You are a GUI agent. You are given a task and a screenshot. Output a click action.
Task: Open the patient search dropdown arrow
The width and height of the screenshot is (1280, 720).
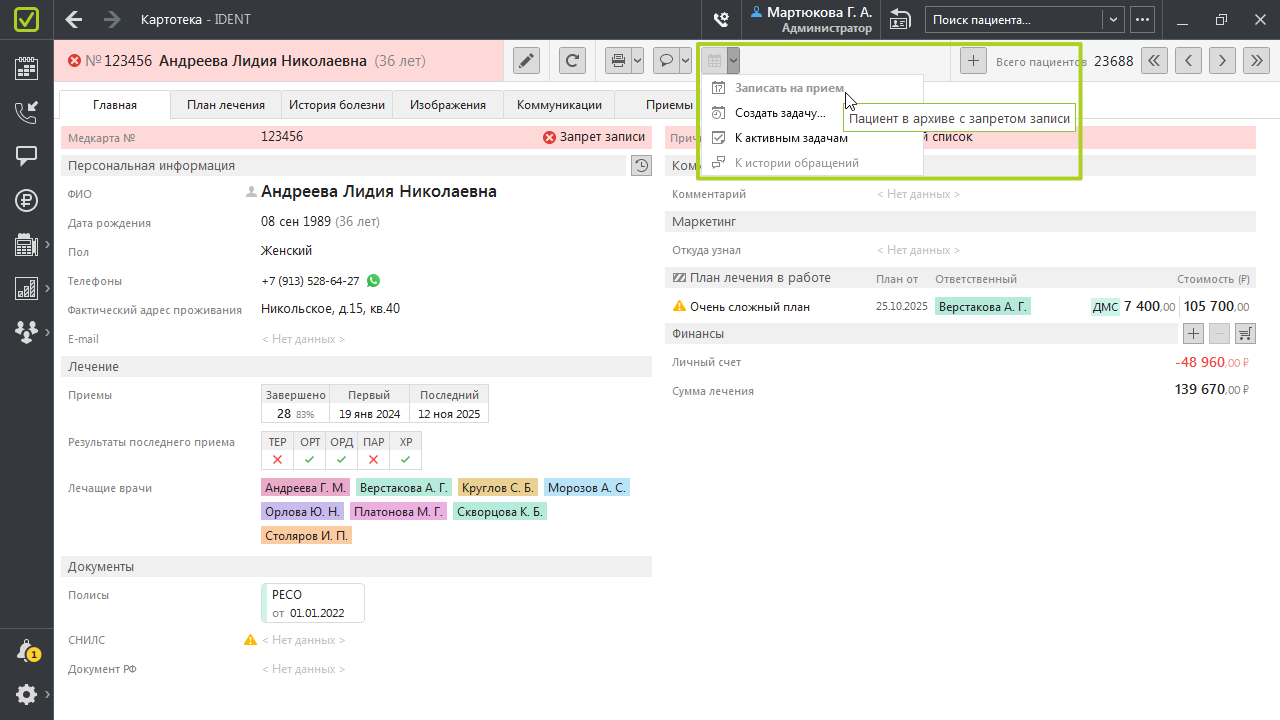1112,20
